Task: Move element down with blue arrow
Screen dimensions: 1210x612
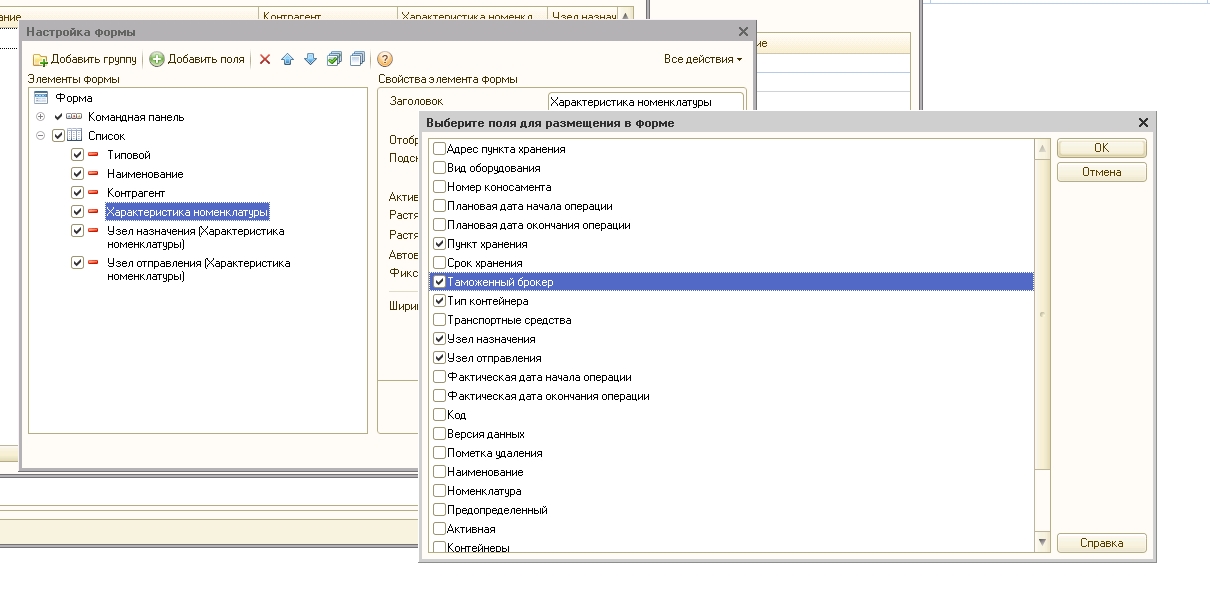Action: (310, 60)
